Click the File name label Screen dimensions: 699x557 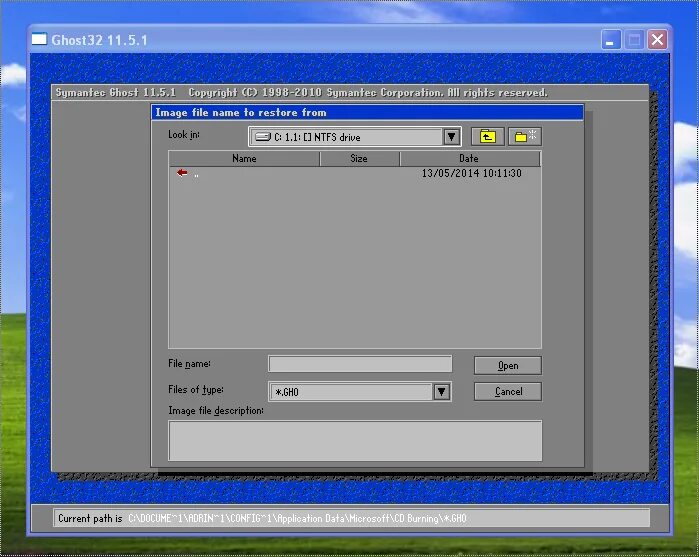(189, 364)
